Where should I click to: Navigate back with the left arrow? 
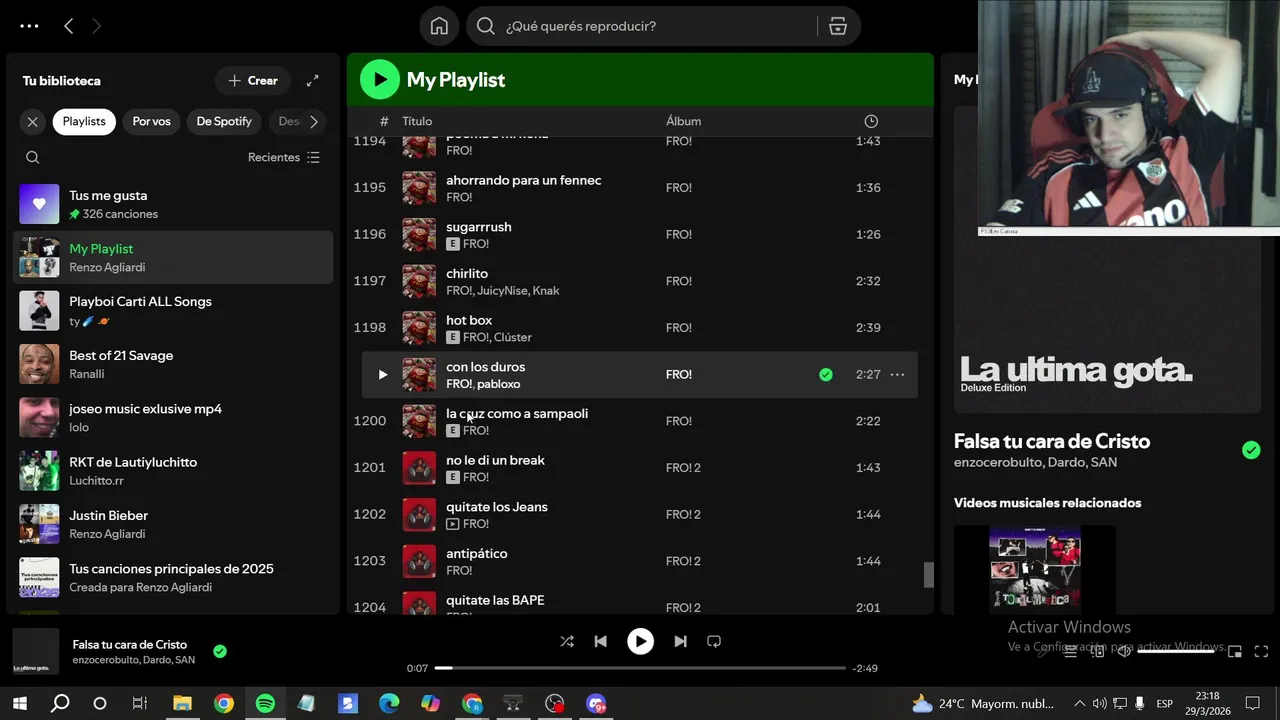click(68, 26)
